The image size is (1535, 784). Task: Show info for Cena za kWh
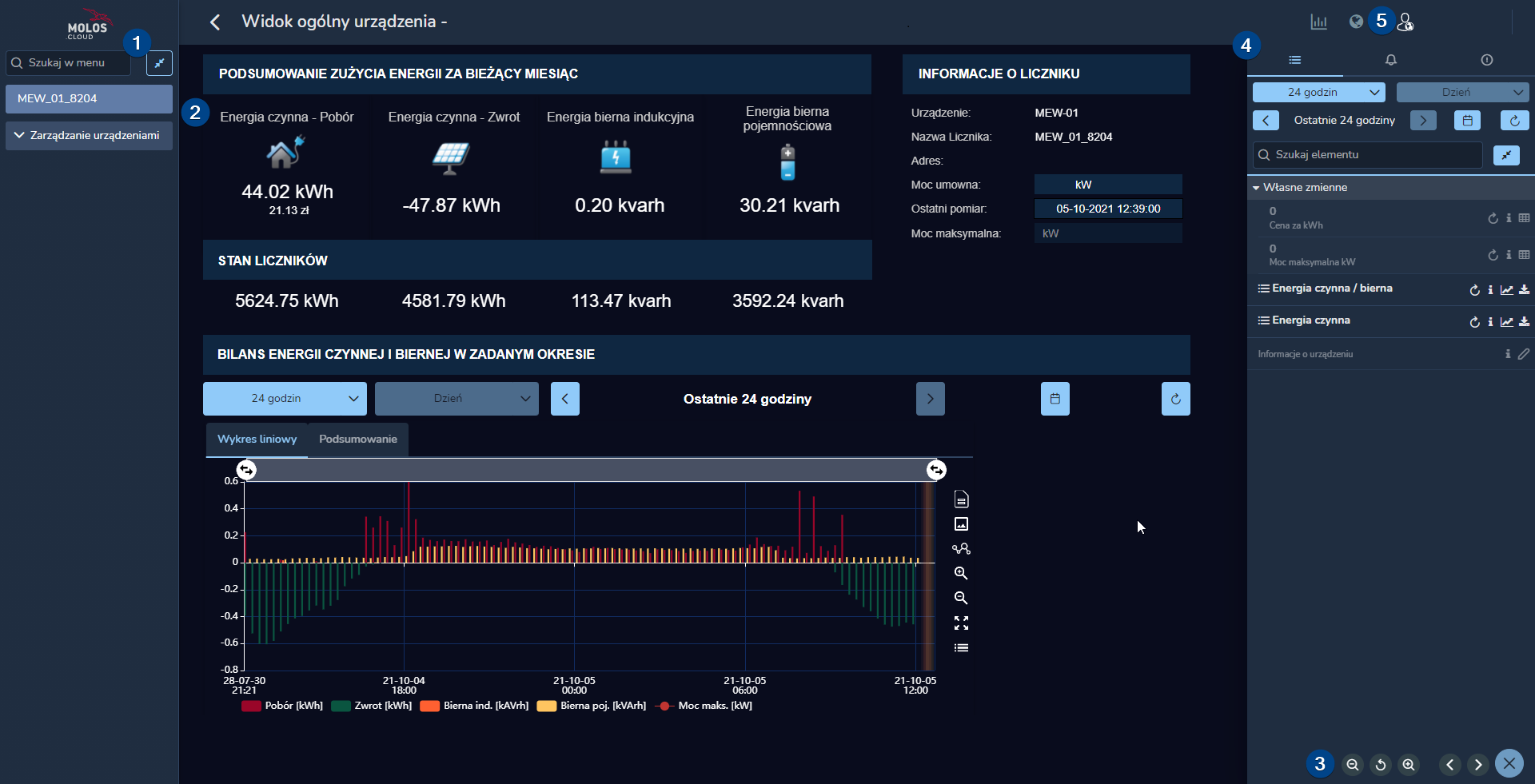[x=1509, y=218]
